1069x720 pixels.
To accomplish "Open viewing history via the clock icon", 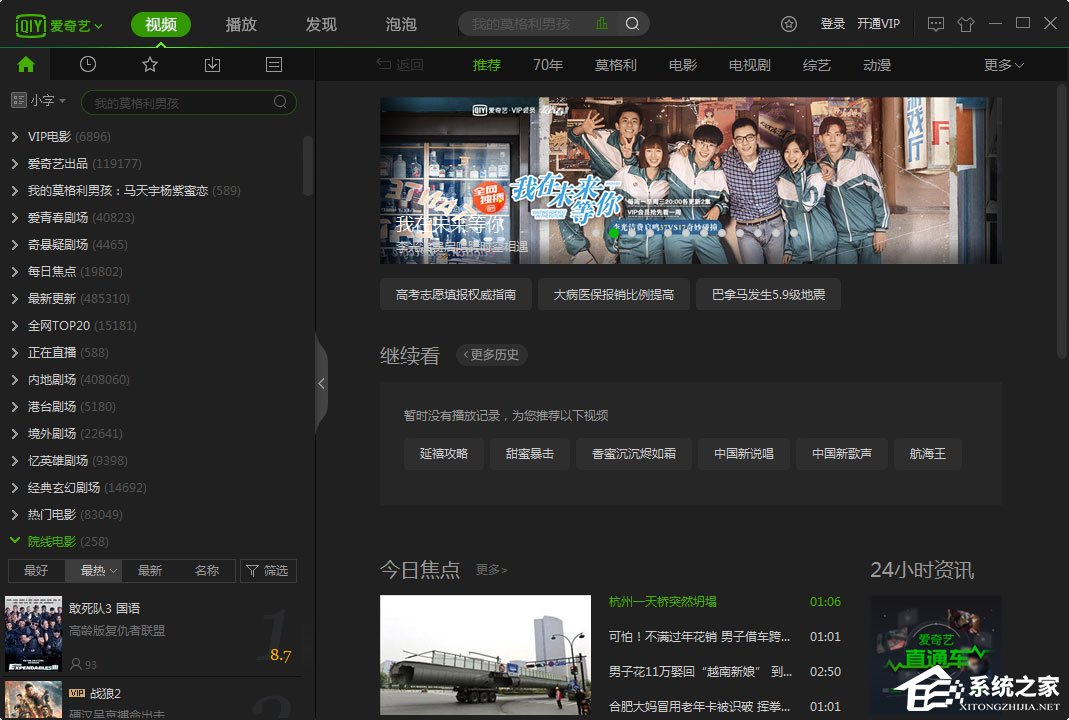I will 88,64.
